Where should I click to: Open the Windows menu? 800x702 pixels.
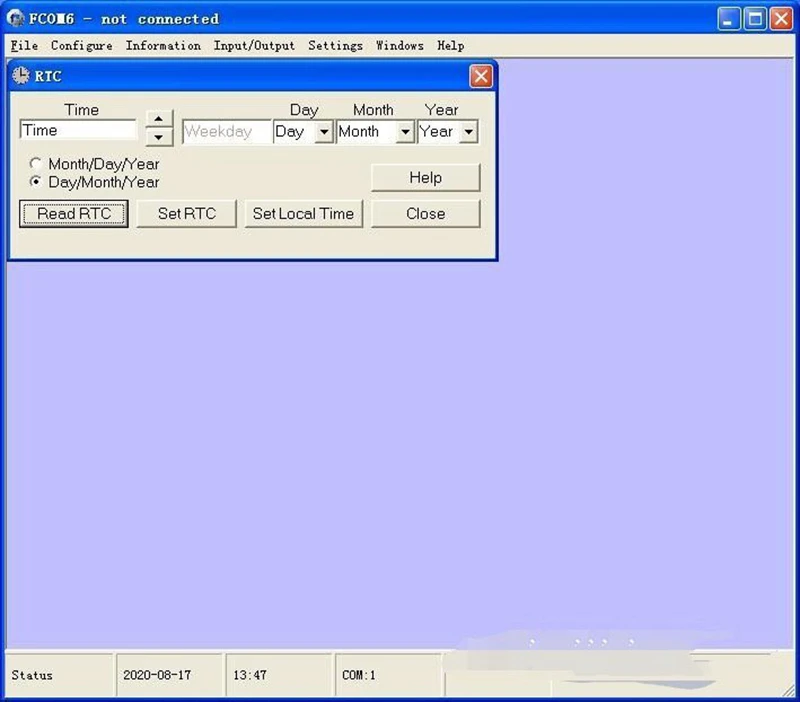click(399, 45)
